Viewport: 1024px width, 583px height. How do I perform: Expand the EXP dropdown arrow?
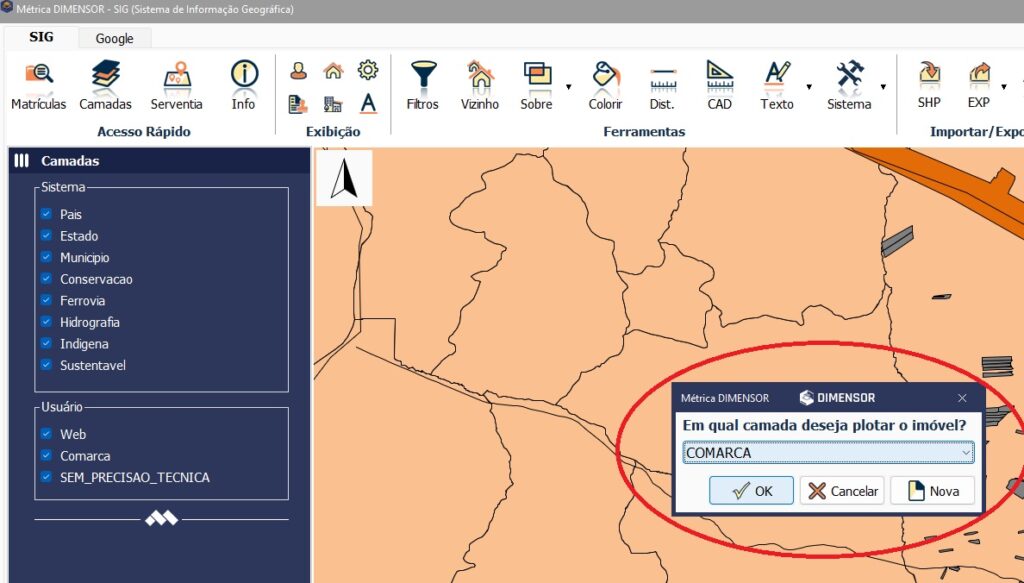1004,87
